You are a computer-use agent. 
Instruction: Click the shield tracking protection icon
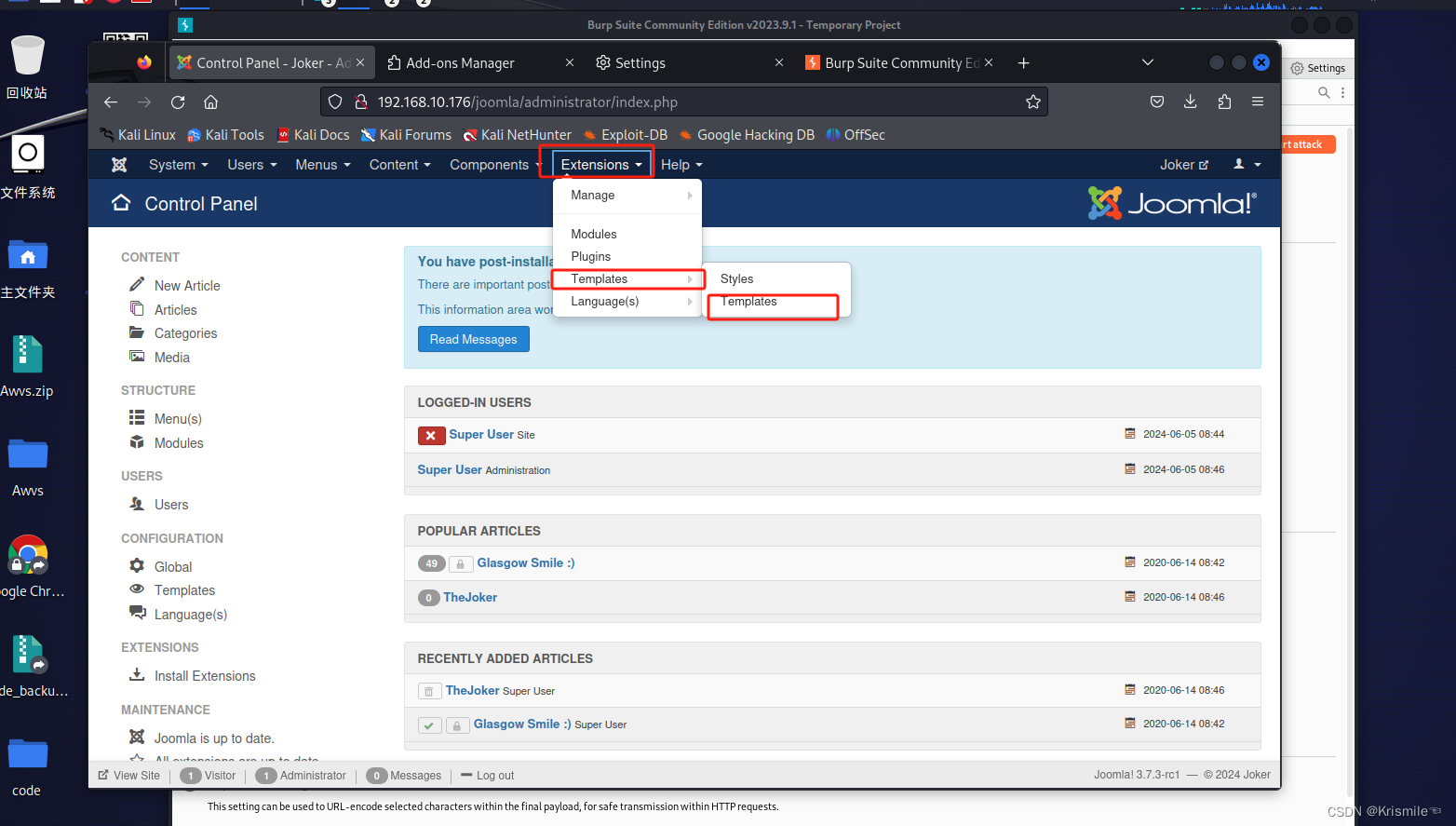[x=335, y=102]
